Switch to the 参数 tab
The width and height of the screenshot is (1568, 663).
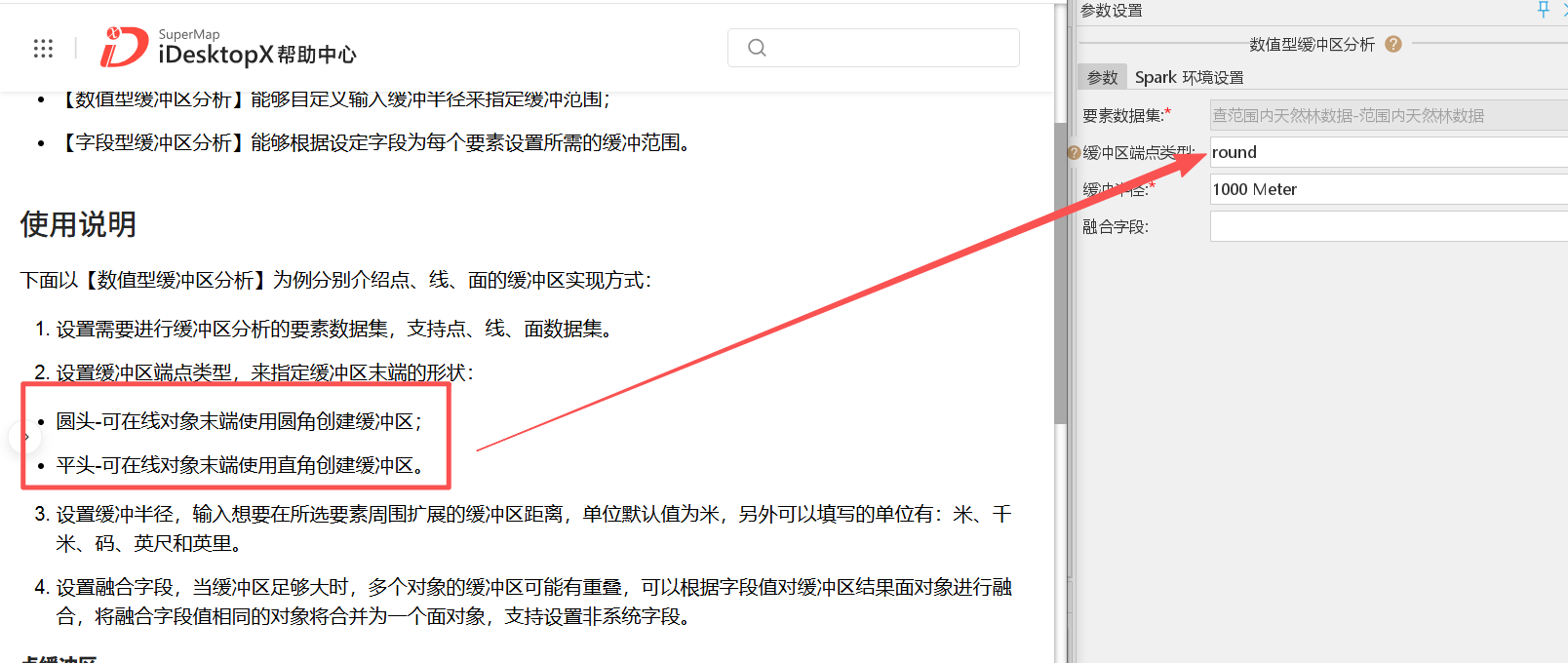1102,77
